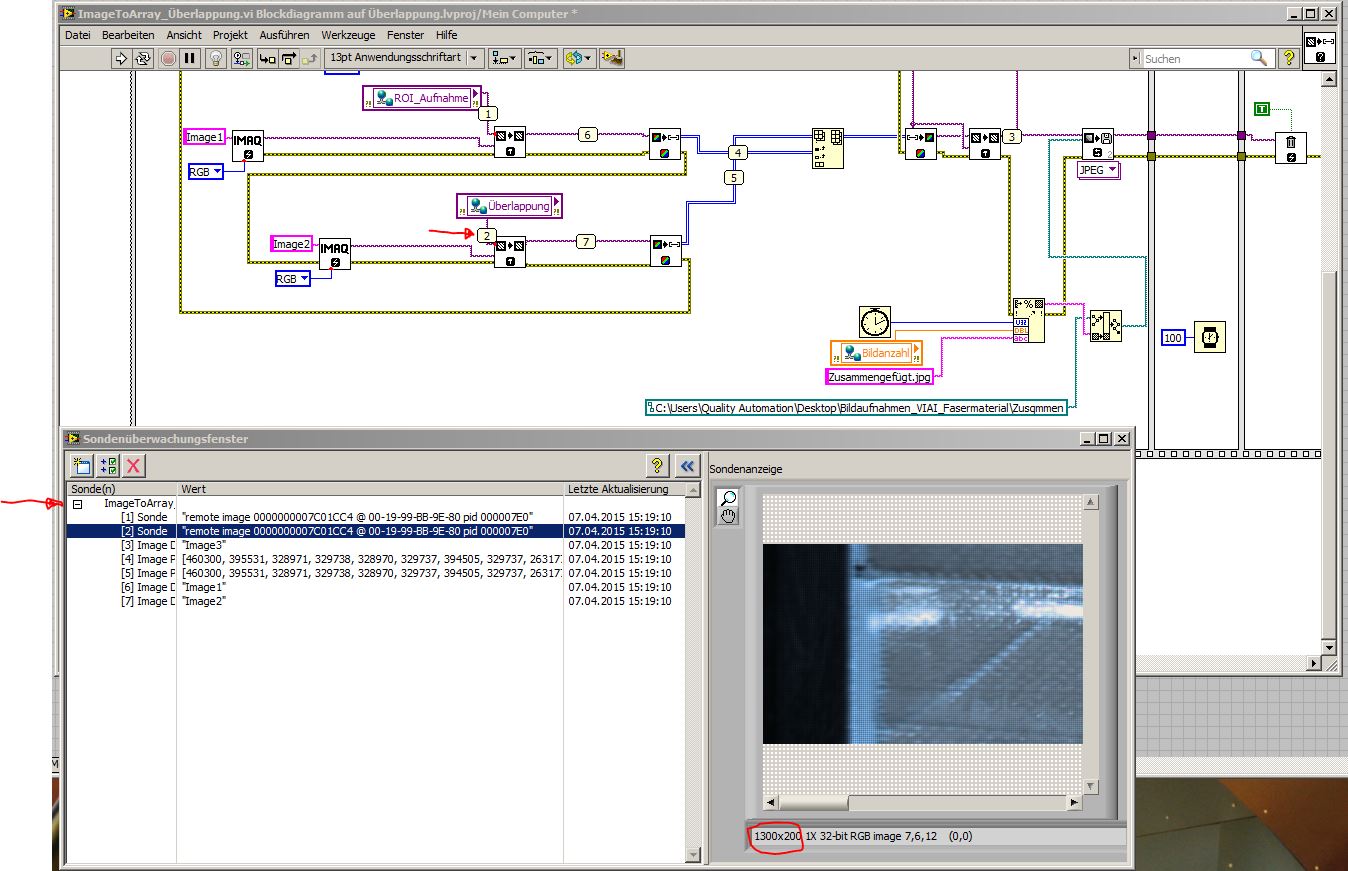Click the IMAQ Dispose trash can node
Viewport: 1348px width, 871px height.
click(x=1290, y=146)
